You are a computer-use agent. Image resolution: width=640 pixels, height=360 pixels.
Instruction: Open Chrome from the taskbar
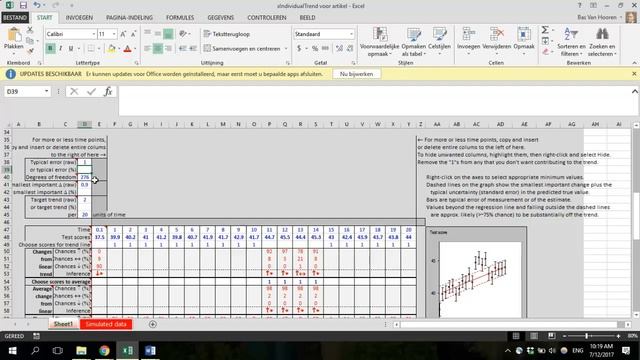104,351
